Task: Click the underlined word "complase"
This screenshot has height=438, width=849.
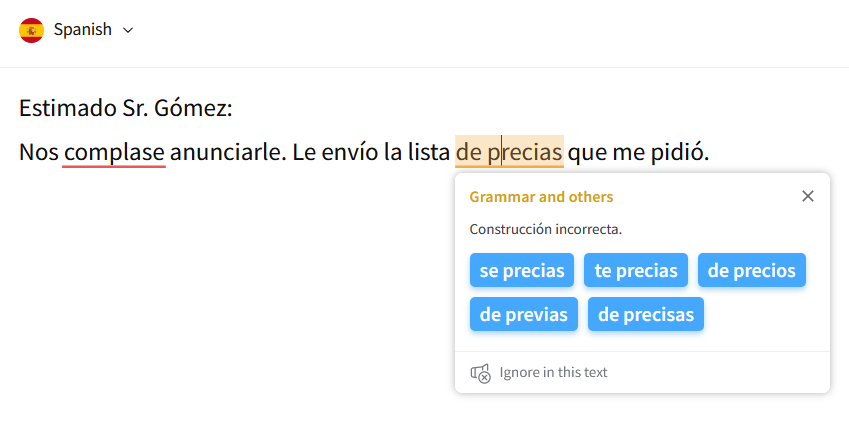Action: 114,153
